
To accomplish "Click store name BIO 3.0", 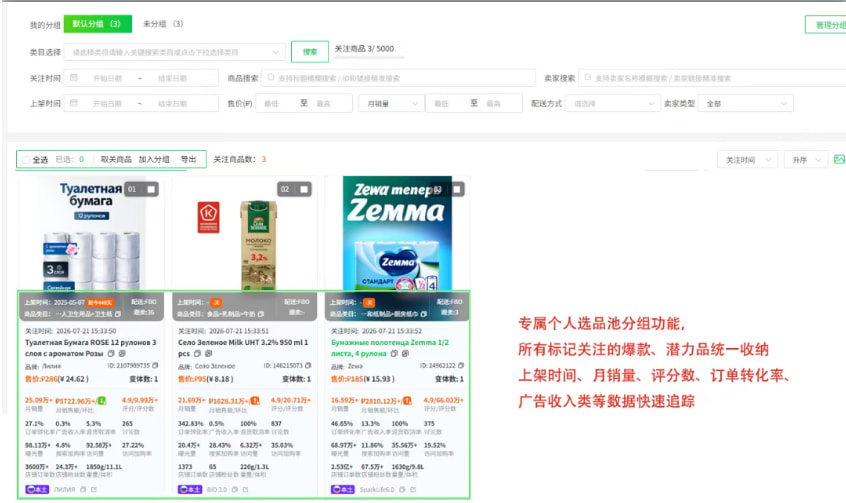I will (x=217, y=490).
